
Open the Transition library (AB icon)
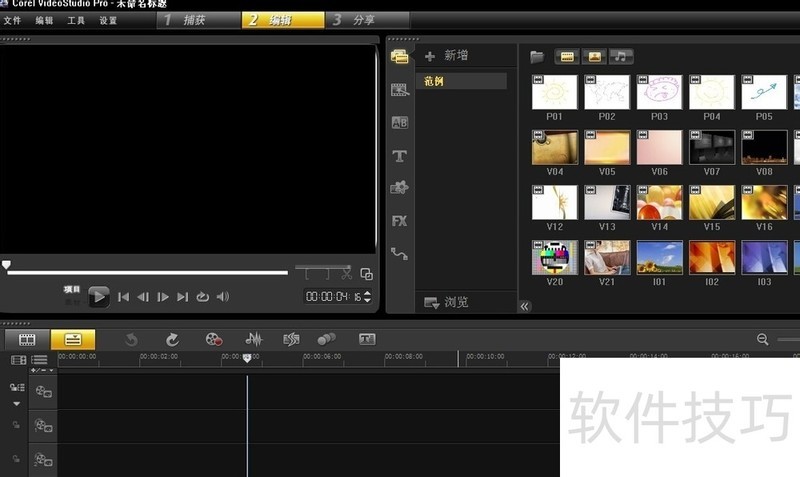coord(399,123)
